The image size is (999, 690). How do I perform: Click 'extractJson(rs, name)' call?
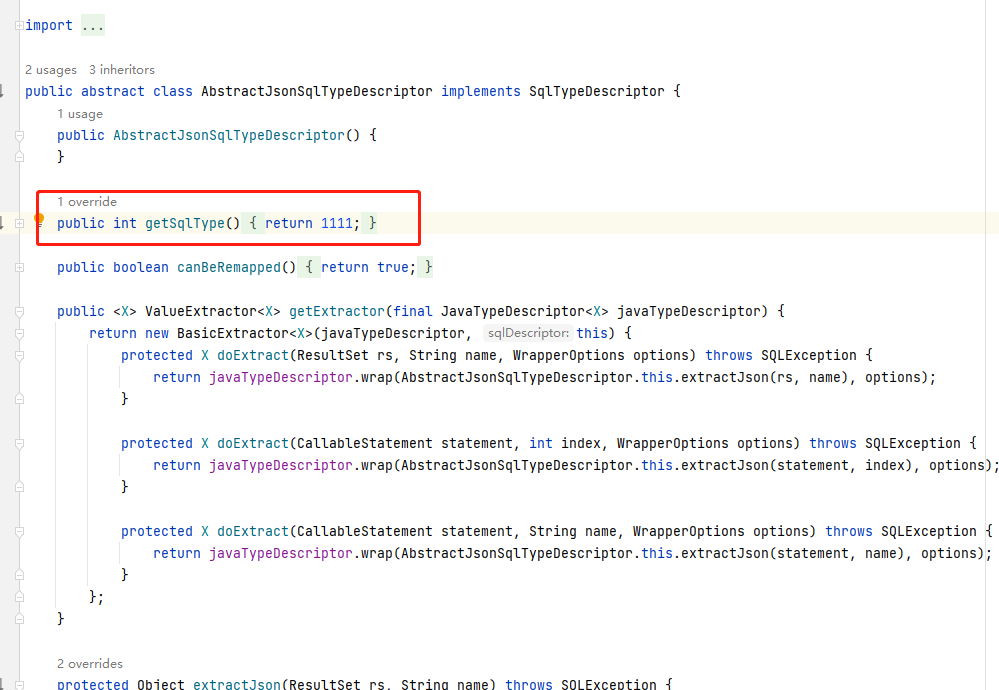click(x=769, y=377)
